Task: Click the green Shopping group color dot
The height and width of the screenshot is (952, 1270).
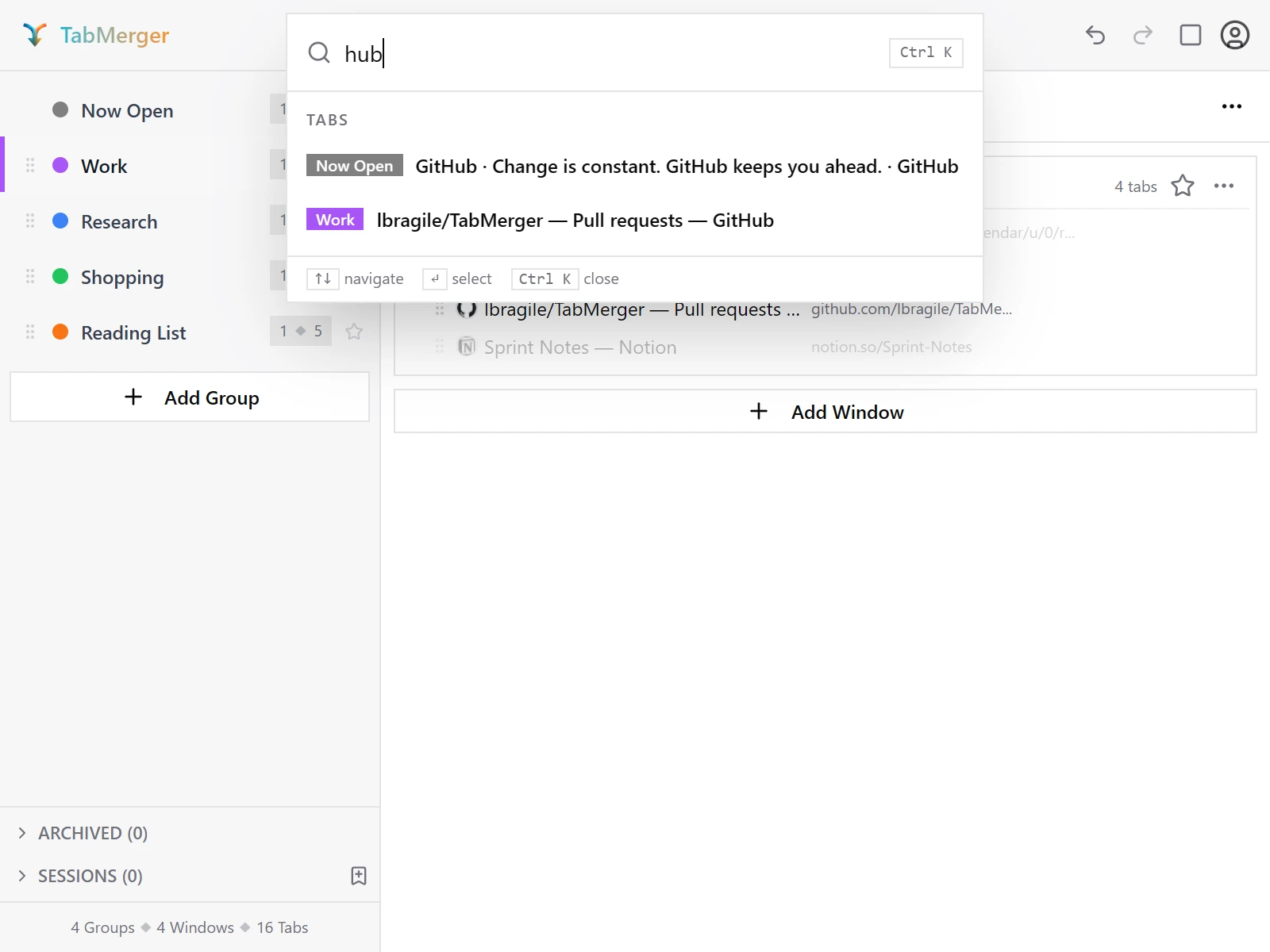Action: click(60, 276)
